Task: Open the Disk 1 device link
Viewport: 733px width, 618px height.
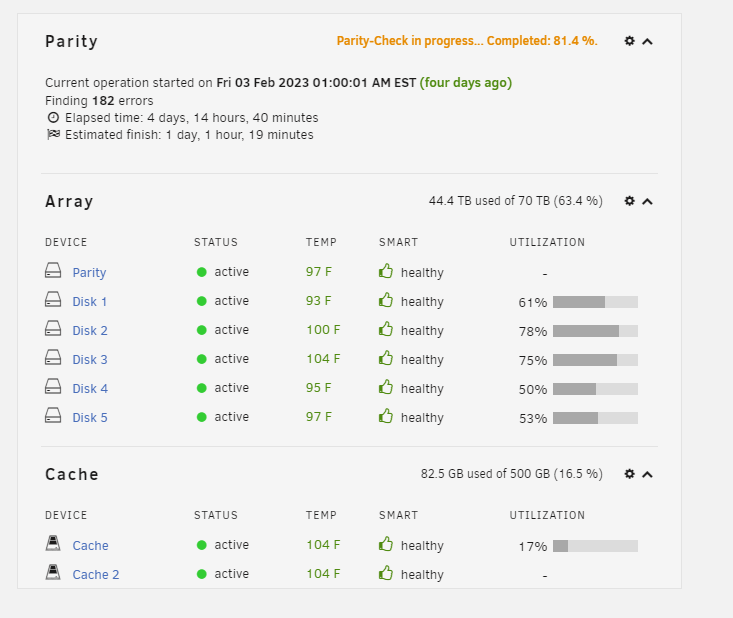Action: coord(90,302)
